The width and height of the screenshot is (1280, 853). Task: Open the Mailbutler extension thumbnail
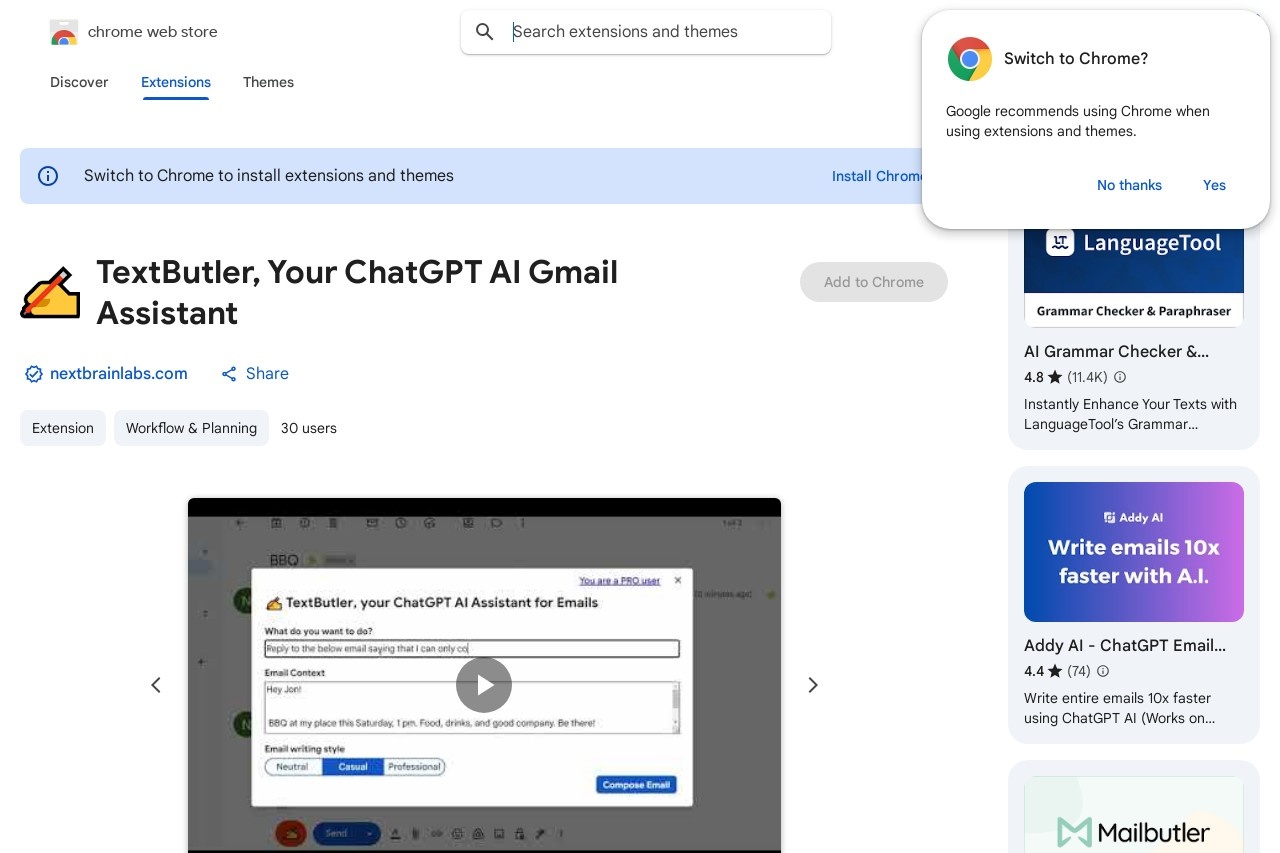tap(1134, 815)
